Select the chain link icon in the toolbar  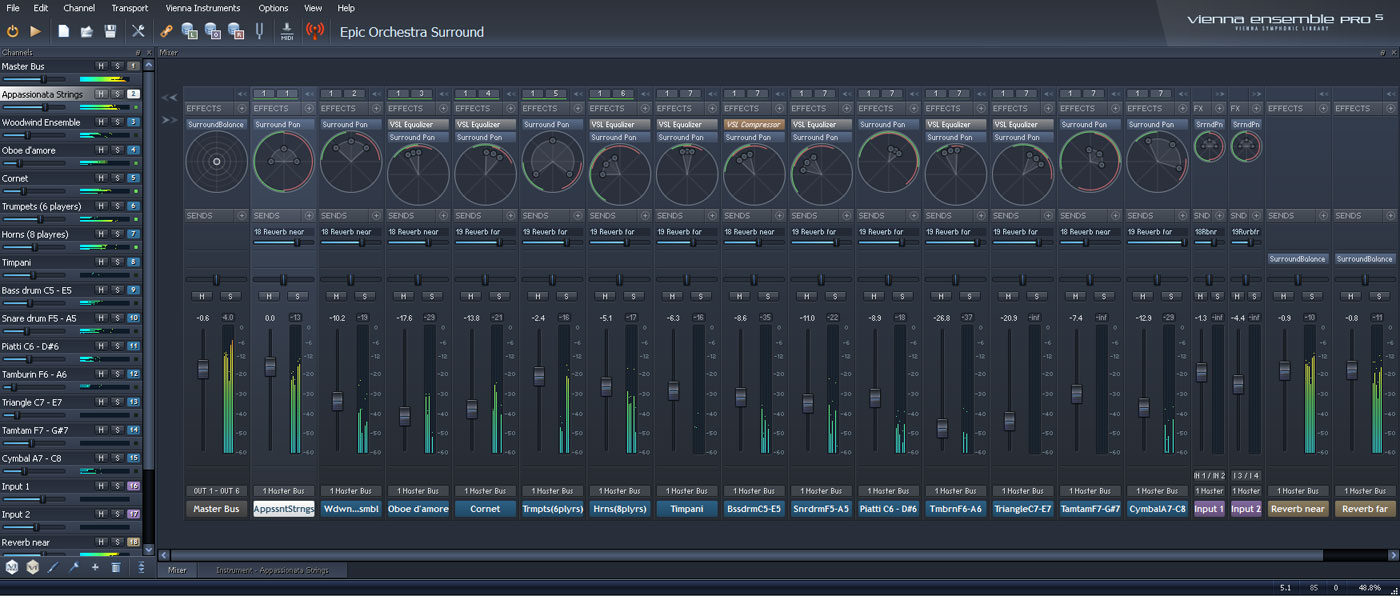click(x=166, y=31)
